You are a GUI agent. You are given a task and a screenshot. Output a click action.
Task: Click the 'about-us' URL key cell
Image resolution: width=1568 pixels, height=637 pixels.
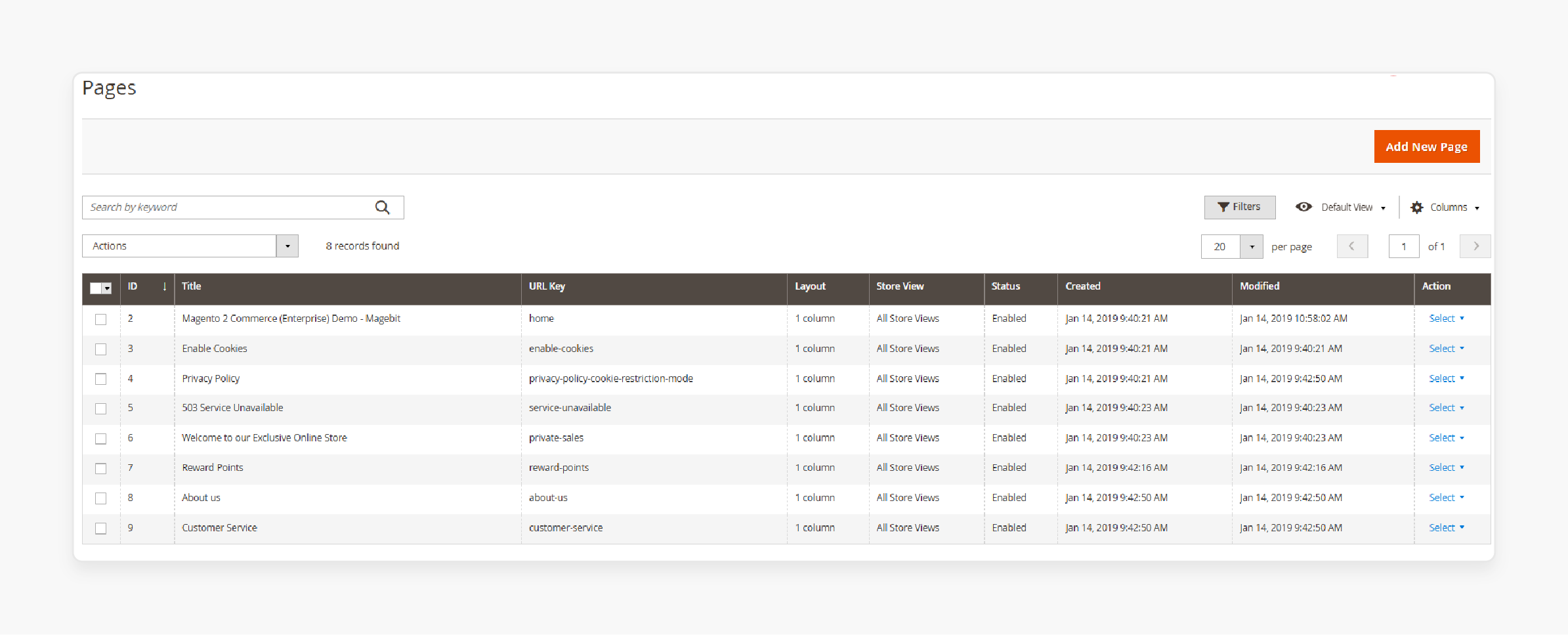tap(548, 498)
